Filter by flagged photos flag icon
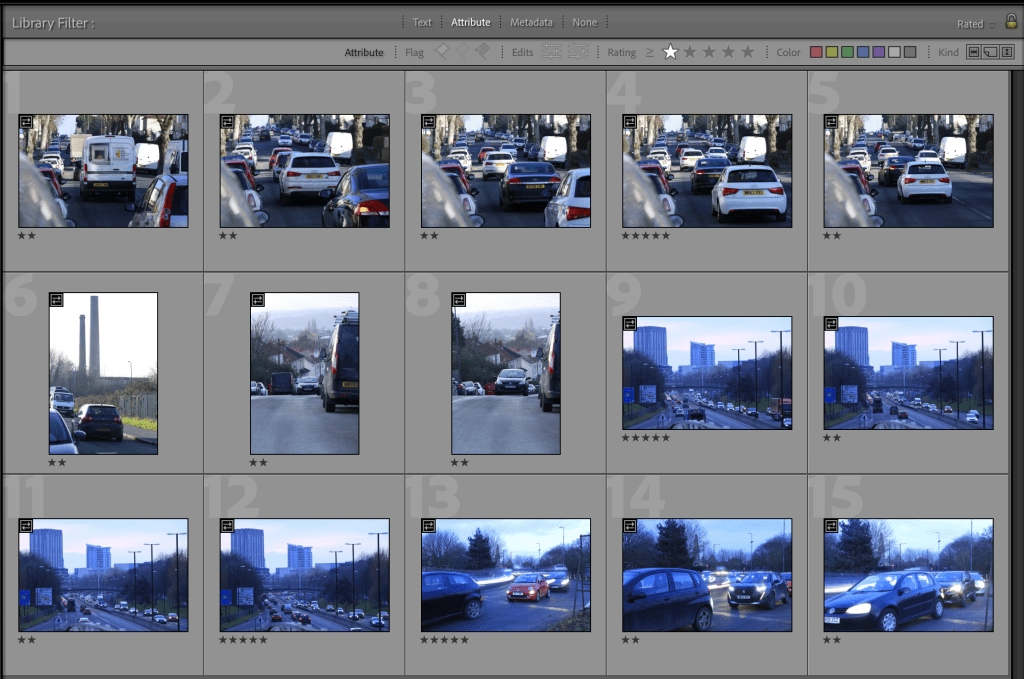 tap(443, 52)
